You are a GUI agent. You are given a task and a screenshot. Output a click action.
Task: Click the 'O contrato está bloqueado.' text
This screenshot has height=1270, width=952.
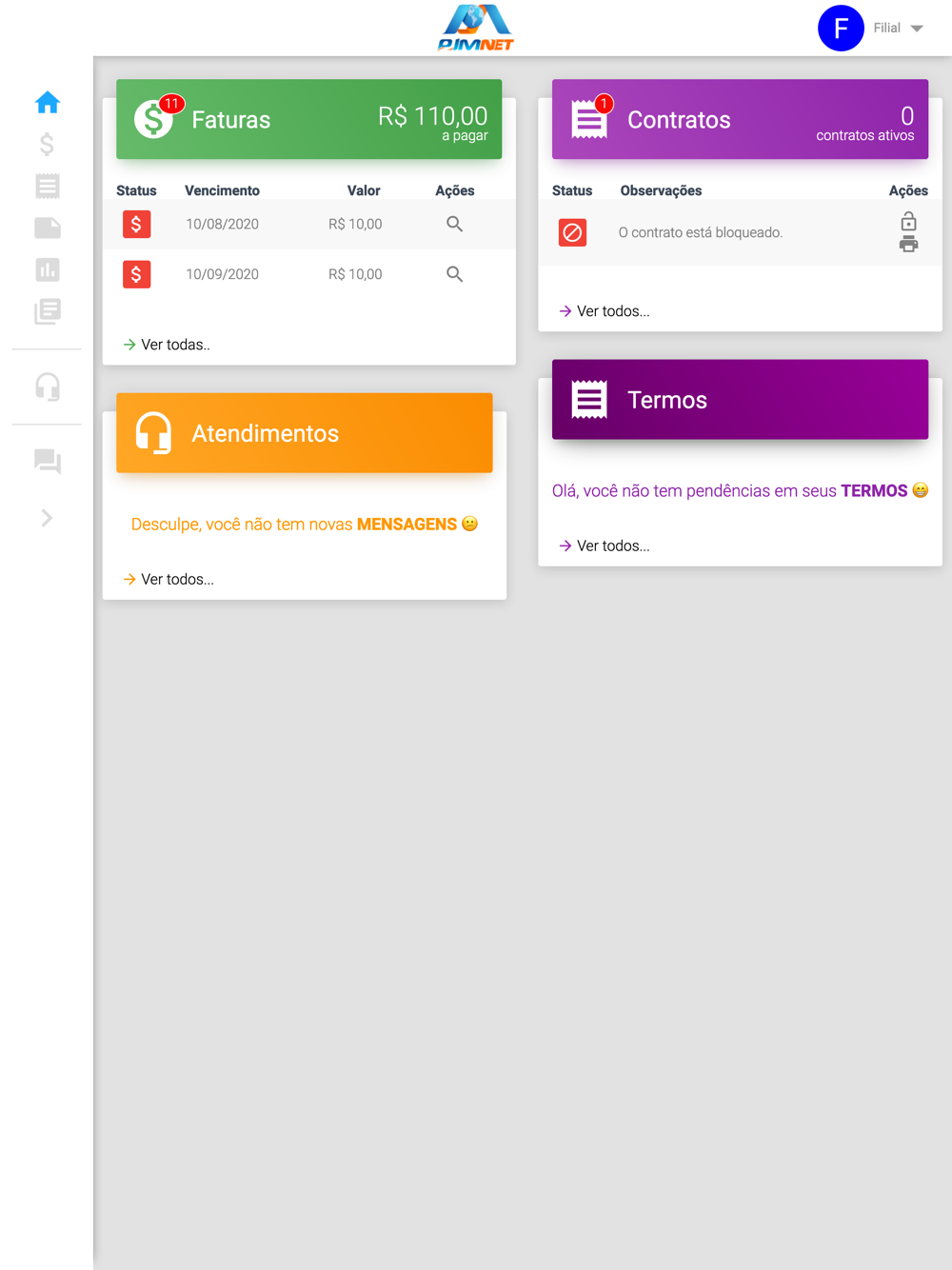(x=701, y=232)
